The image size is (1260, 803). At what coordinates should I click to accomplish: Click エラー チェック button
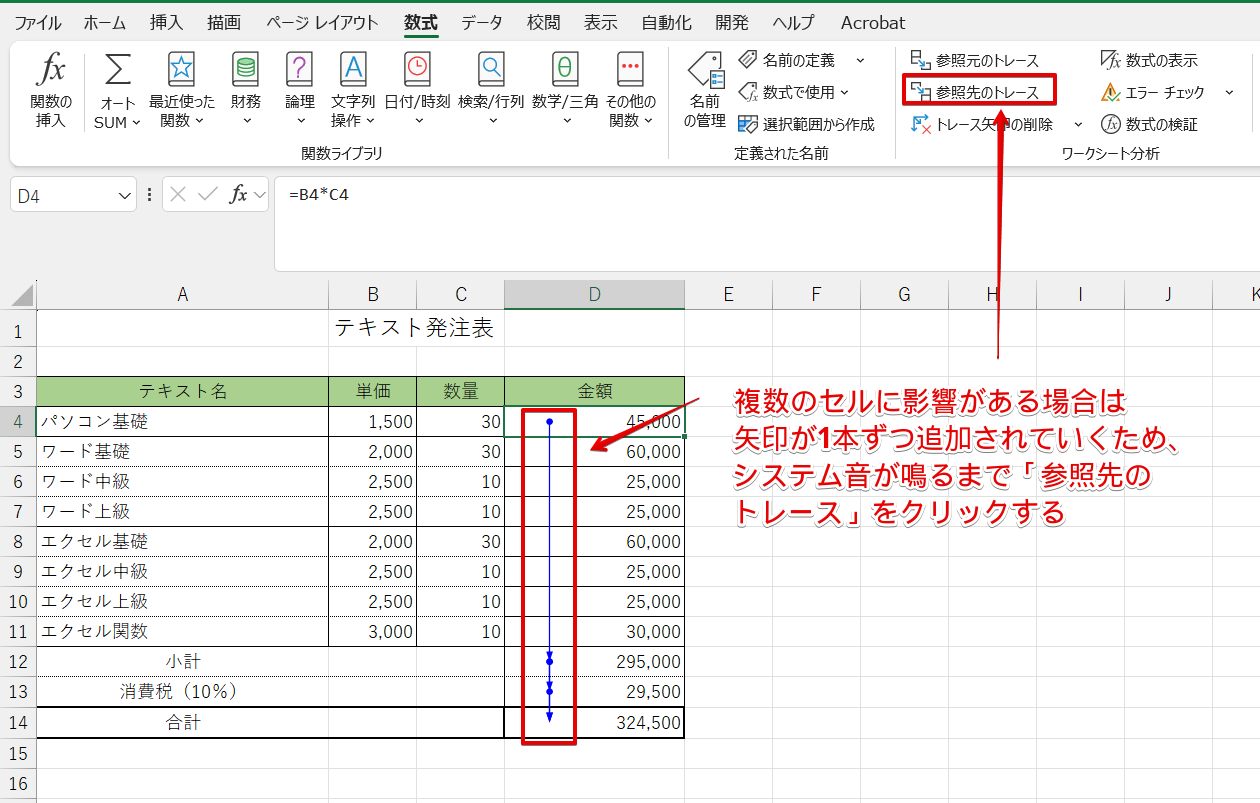click(x=1153, y=92)
